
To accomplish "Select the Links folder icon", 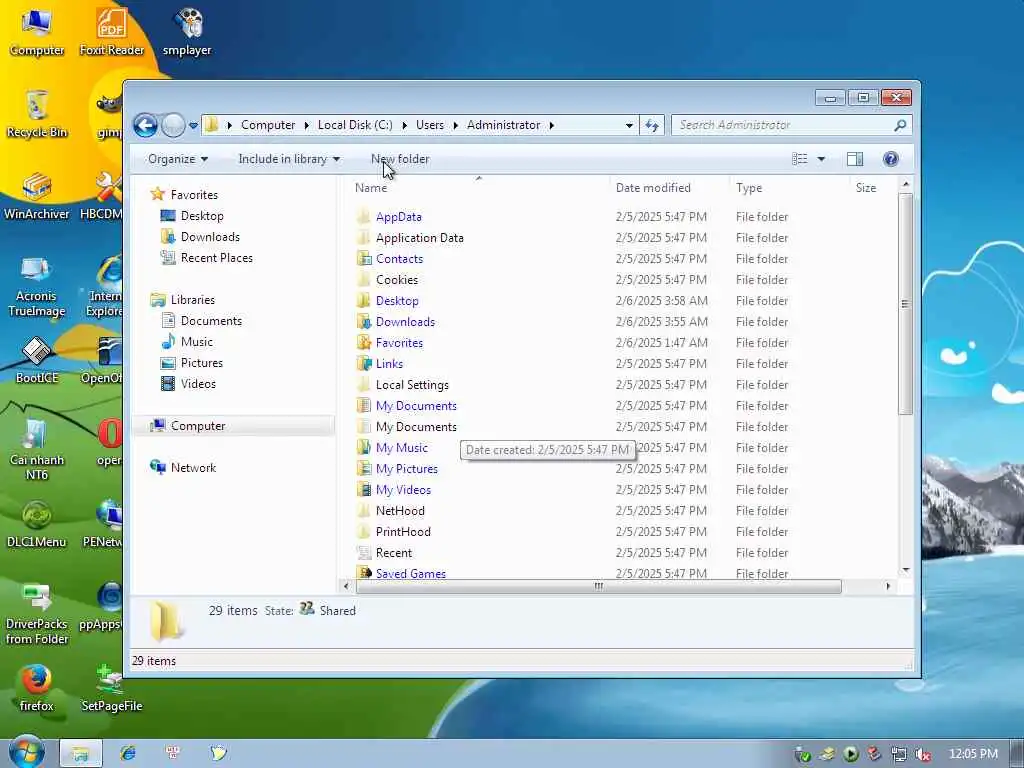I will (x=364, y=363).
